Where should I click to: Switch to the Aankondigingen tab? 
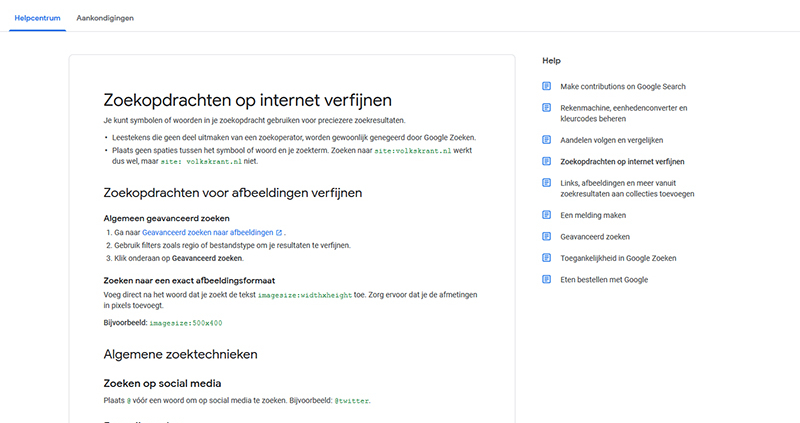point(105,18)
